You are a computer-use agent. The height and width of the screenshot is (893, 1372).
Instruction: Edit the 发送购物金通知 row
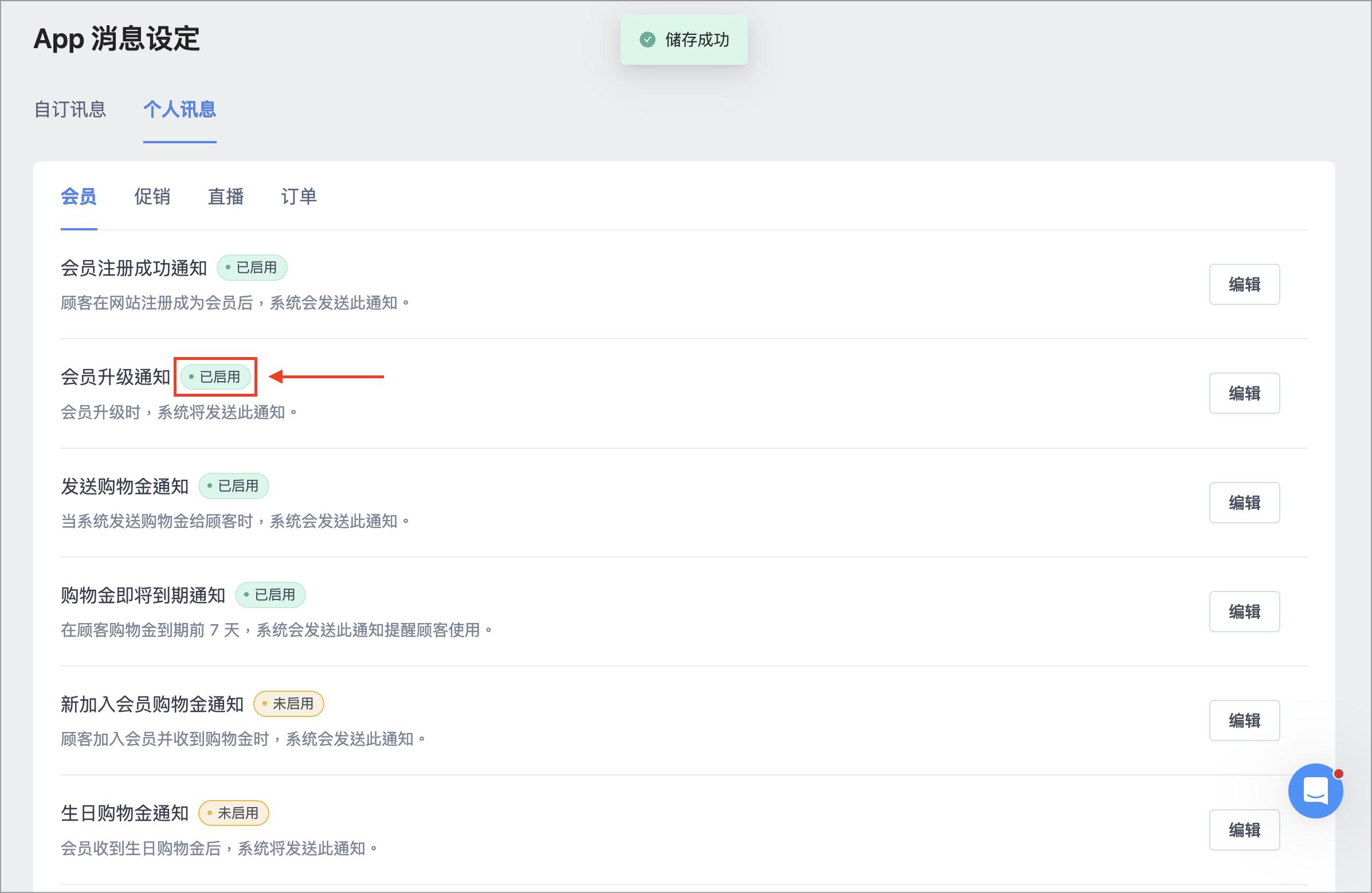click(1244, 503)
